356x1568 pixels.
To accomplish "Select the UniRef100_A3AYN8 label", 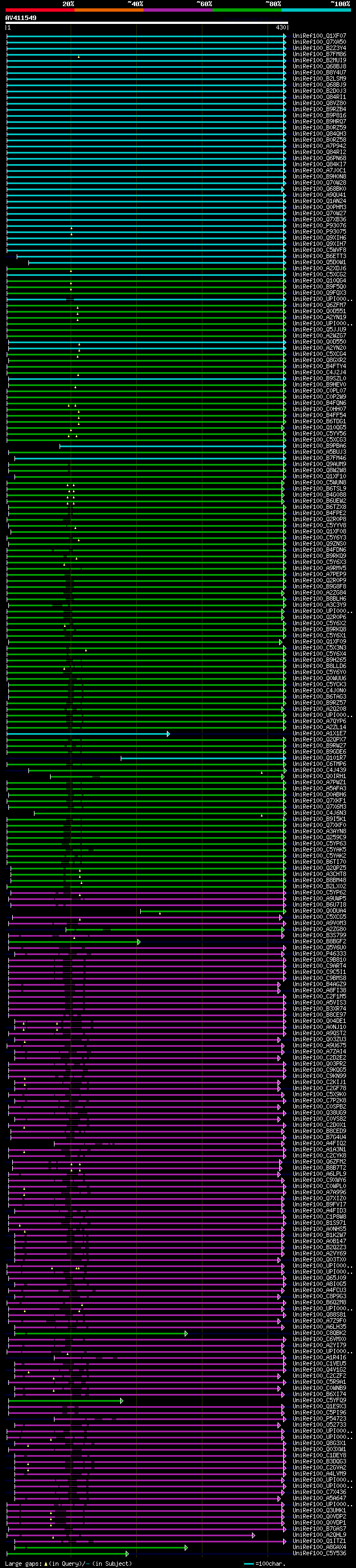I will click(319, 832).
